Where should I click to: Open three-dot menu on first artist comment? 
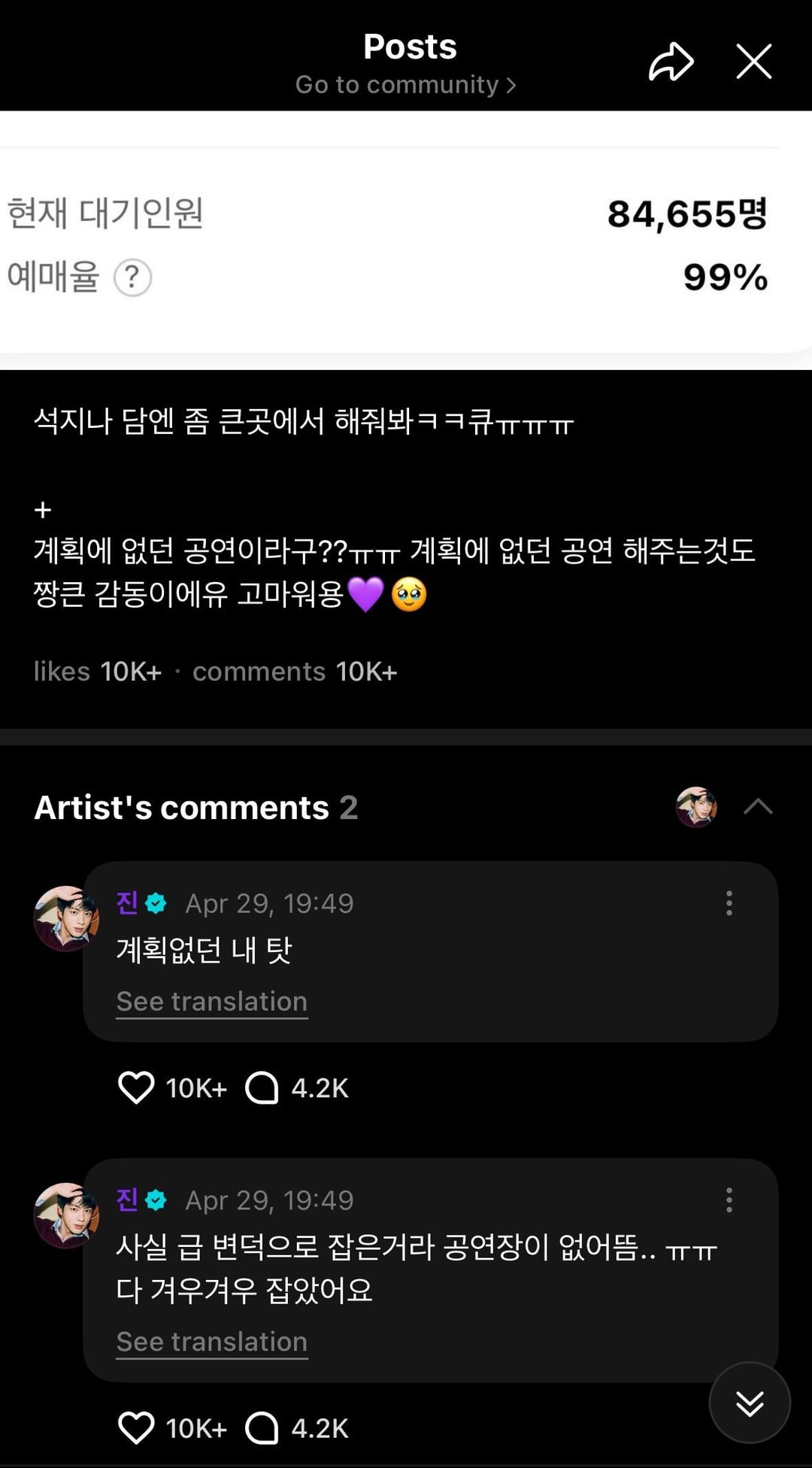[x=729, y=903]
